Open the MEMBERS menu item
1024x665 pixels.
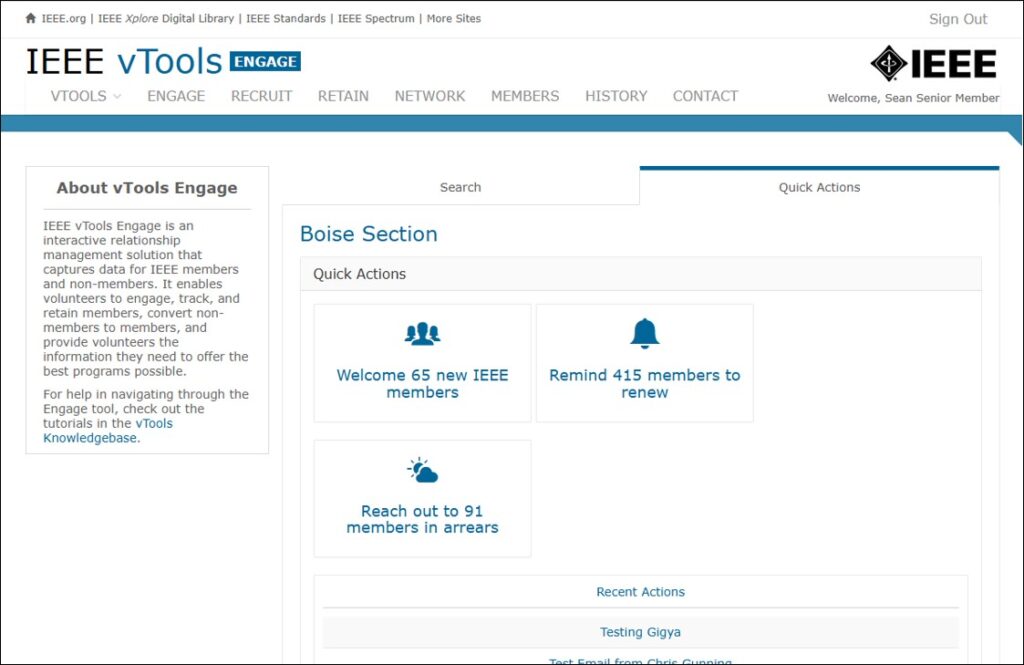tap(525, 96)
